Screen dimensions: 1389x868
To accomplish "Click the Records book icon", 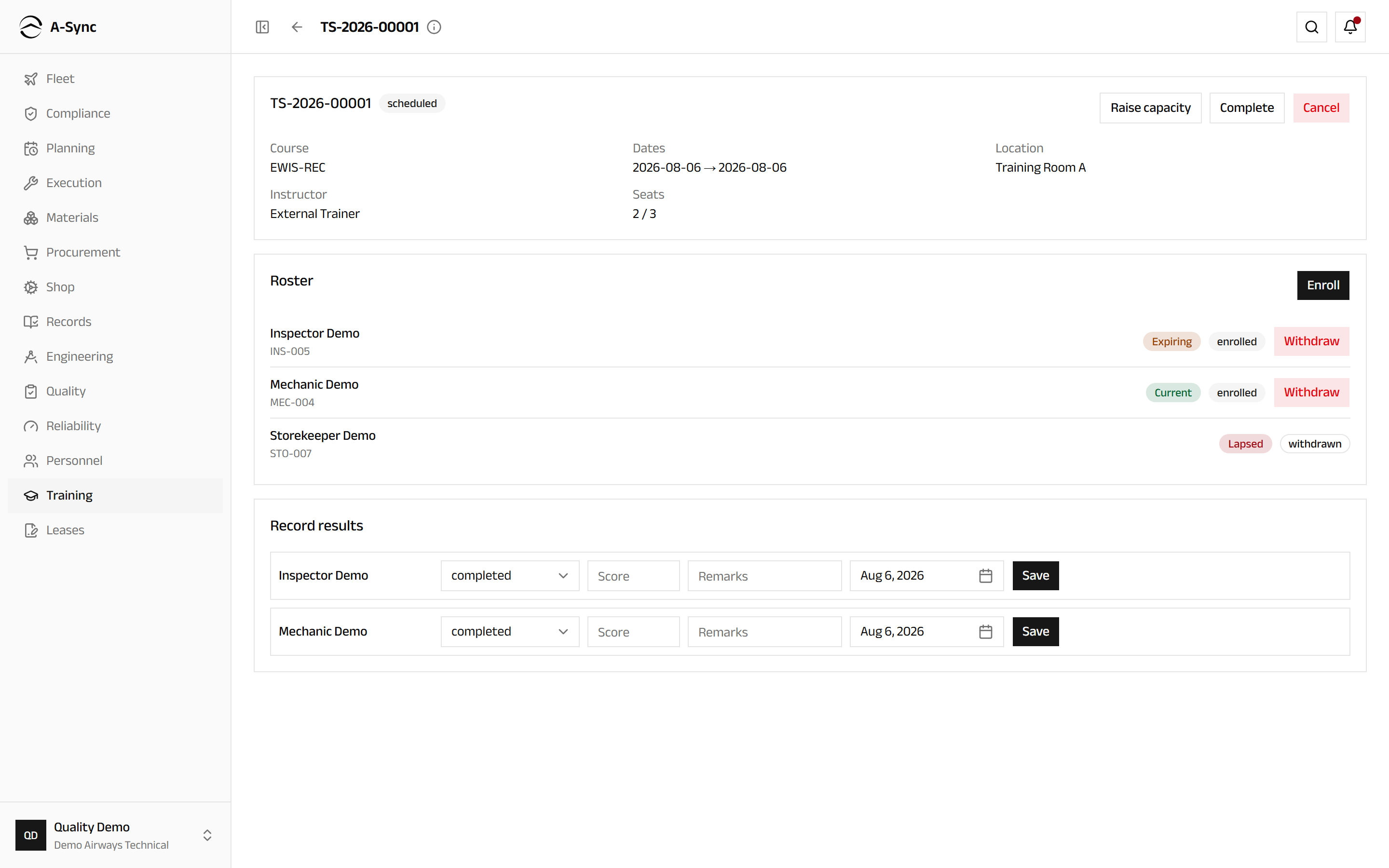I will 31,322.
